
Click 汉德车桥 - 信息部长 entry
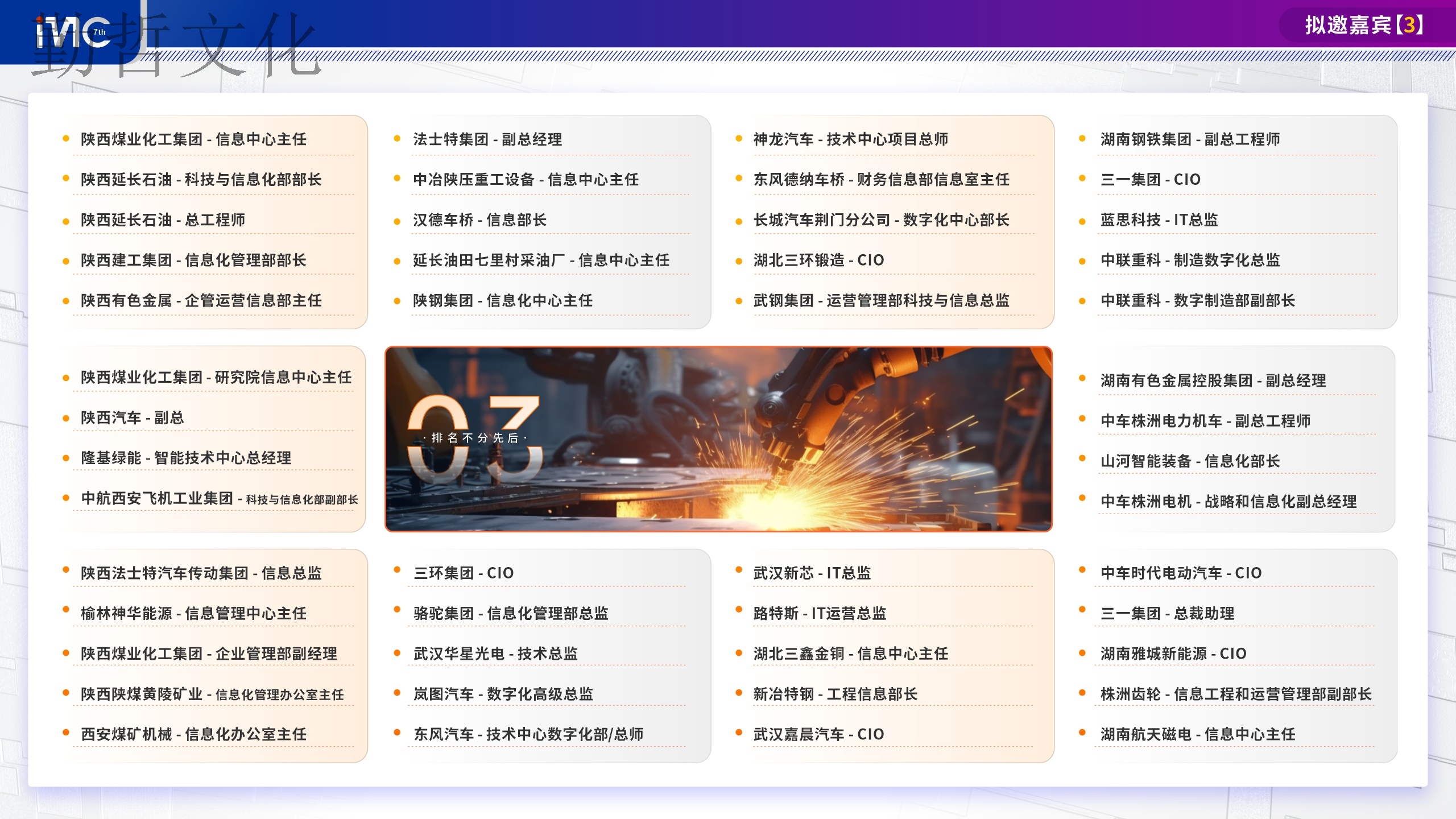click(479, 220)
